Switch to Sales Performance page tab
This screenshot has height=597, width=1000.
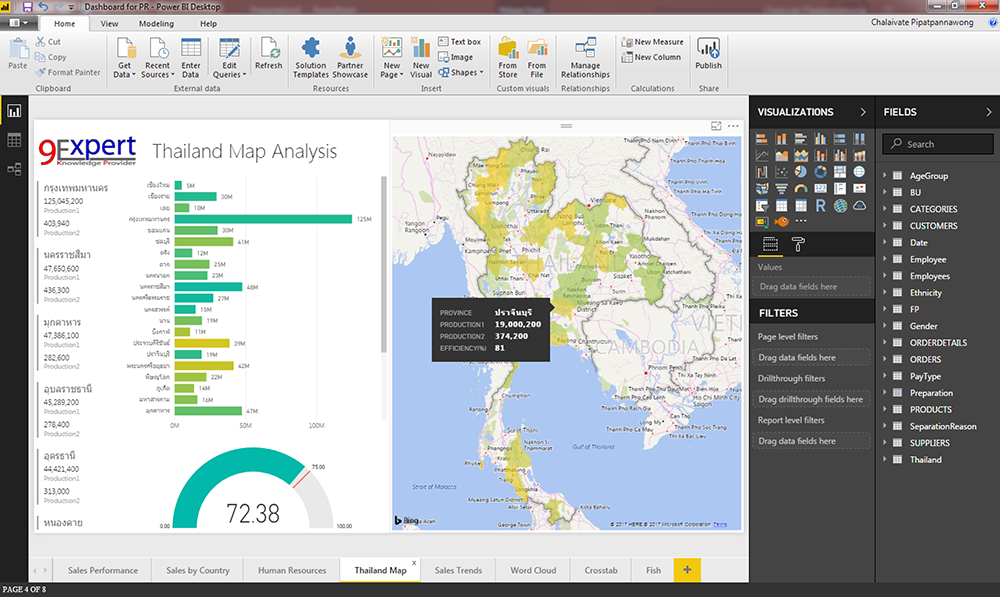[x=103, y=570]
